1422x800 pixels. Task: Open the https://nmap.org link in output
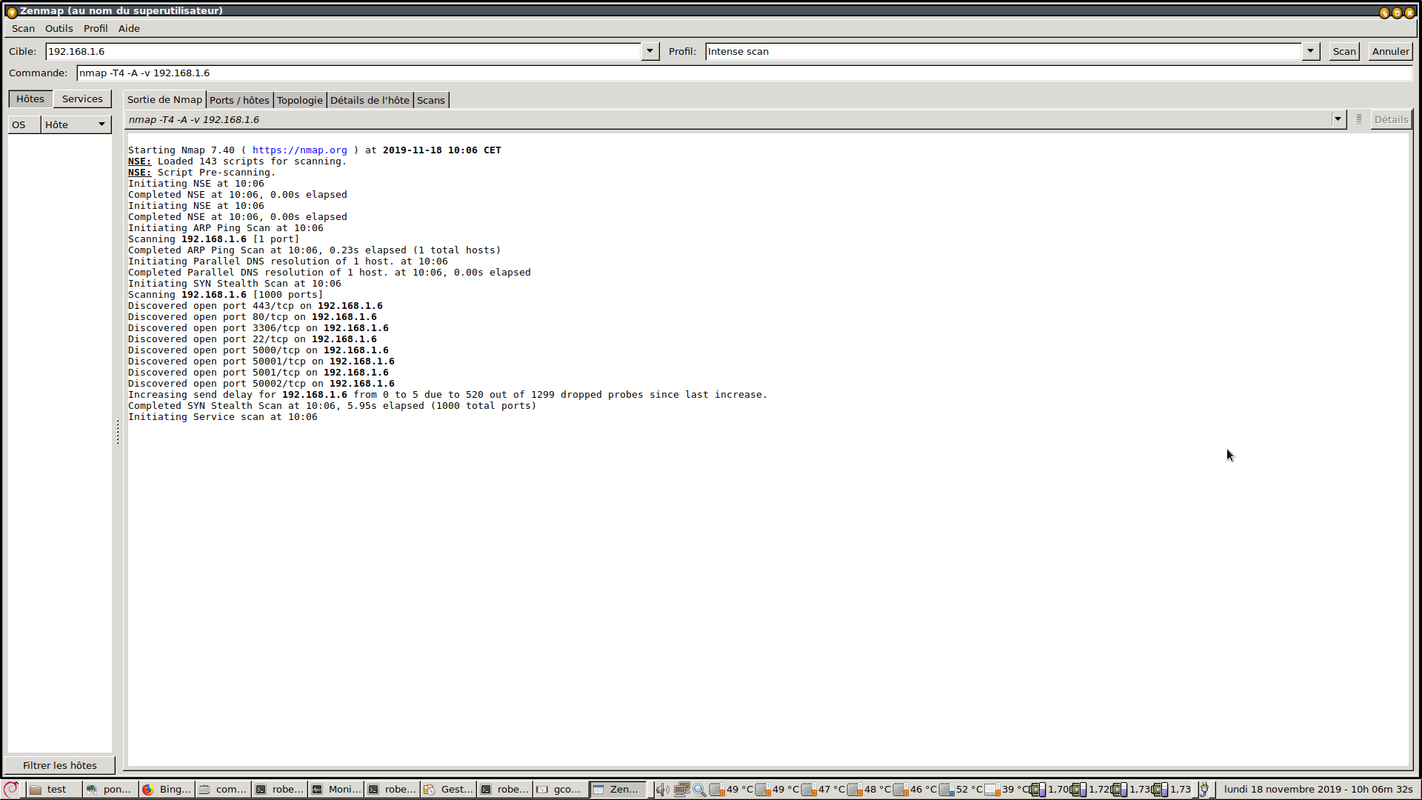(300, 150)
